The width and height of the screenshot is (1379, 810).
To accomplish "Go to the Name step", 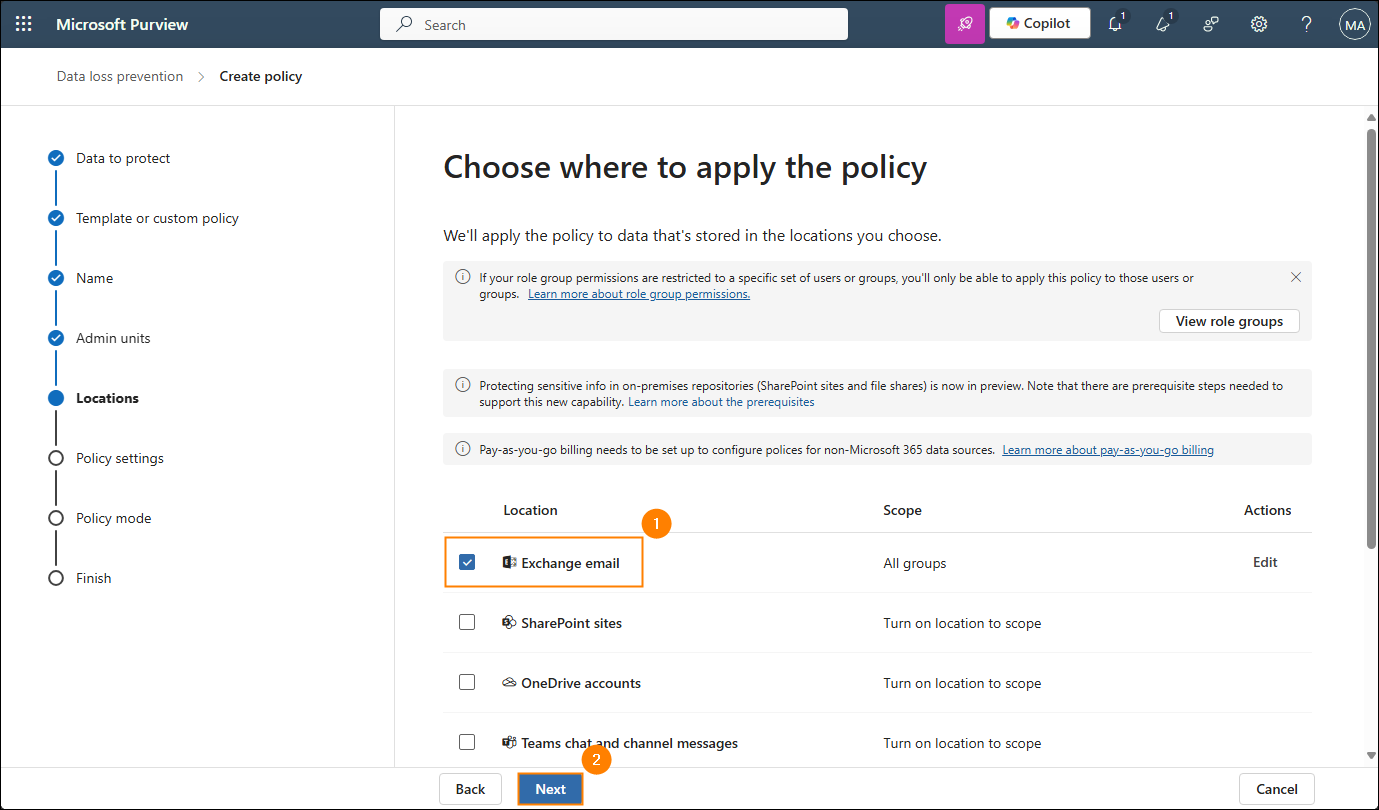I will 94,278.
